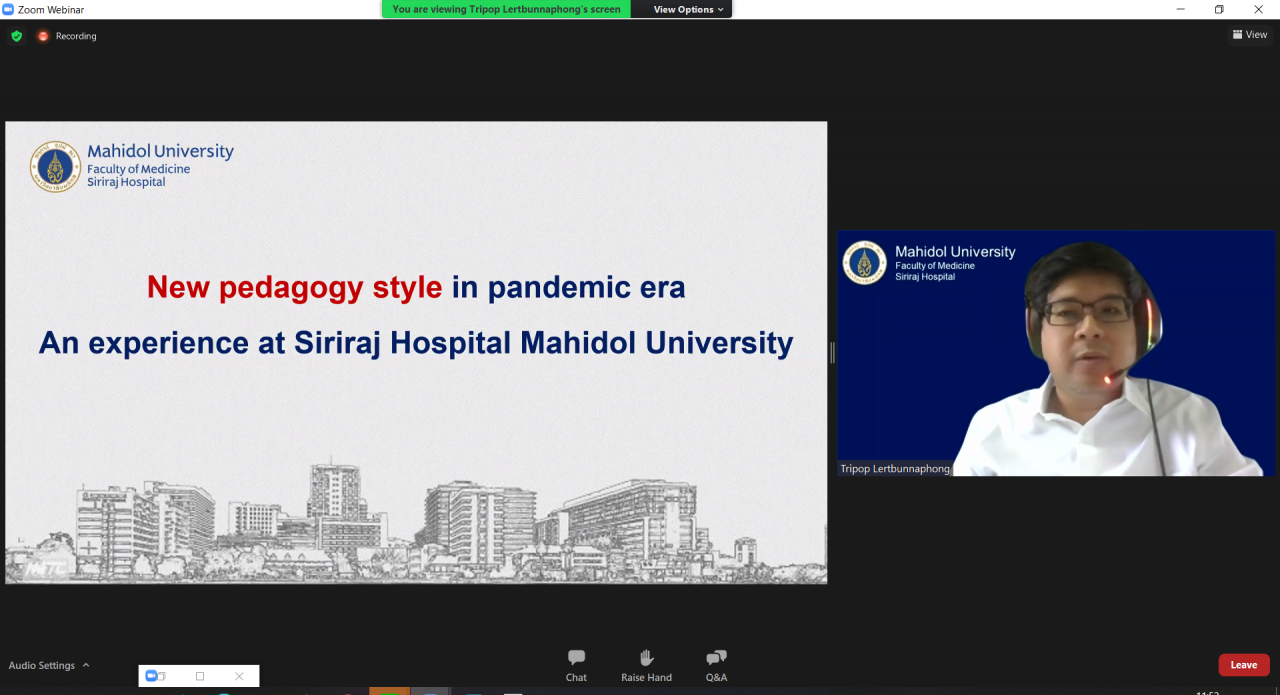Click the Zoom icon in small floating window
Screen dimensions: 1280x695
154,676
